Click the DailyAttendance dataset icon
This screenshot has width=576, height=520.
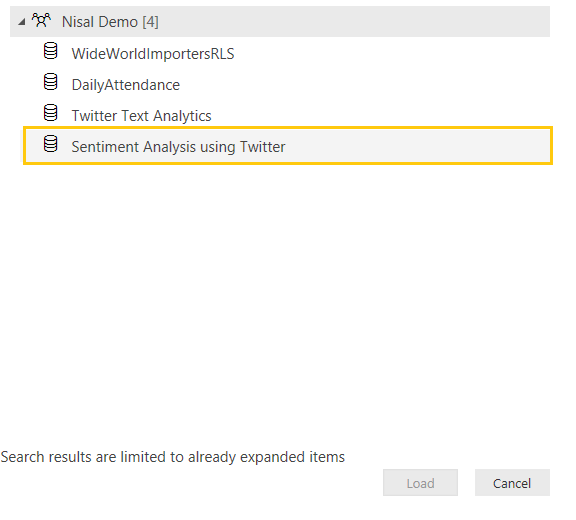point(50,82)
